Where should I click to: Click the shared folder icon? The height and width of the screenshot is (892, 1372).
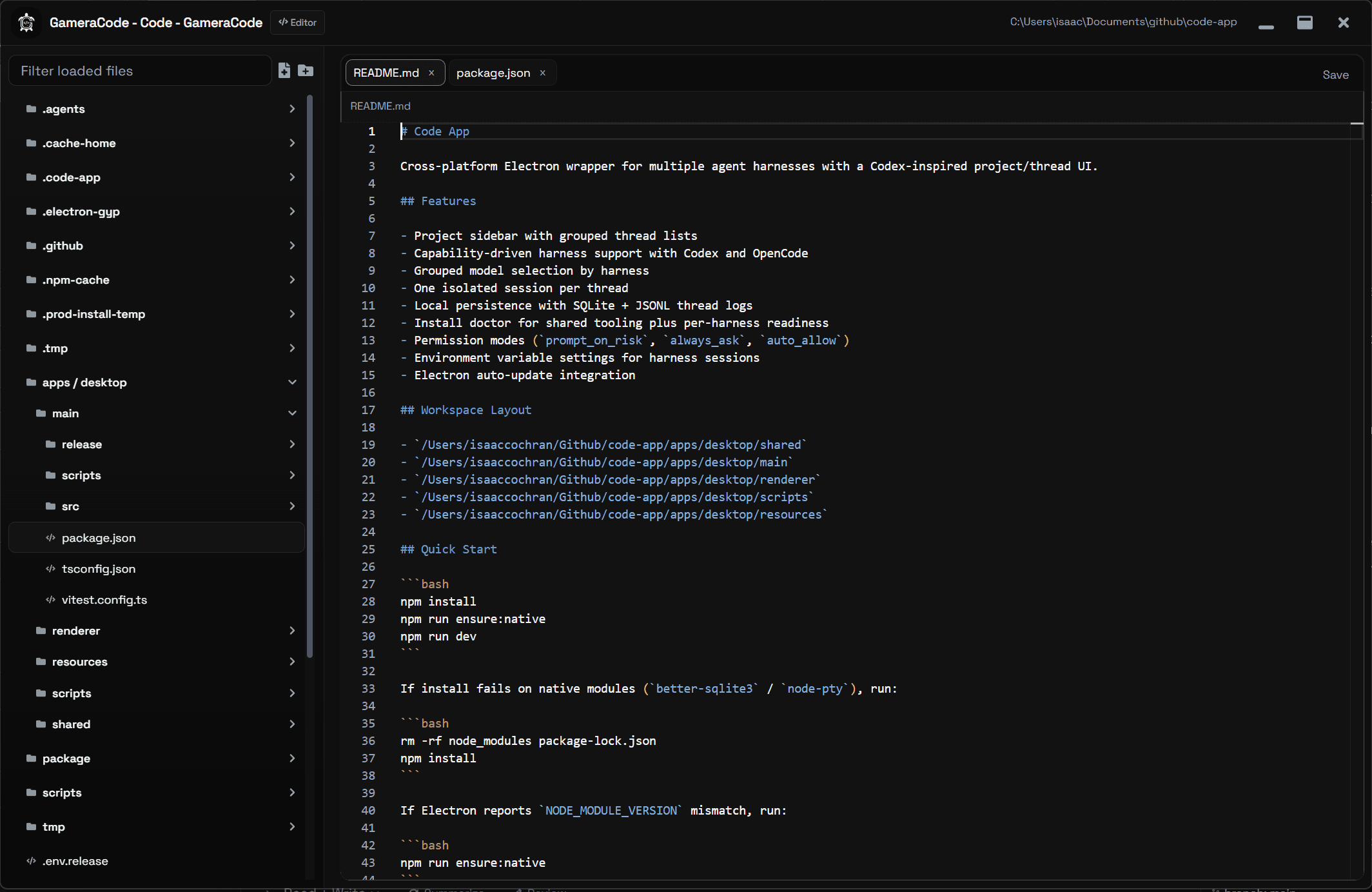coord(41,724)
